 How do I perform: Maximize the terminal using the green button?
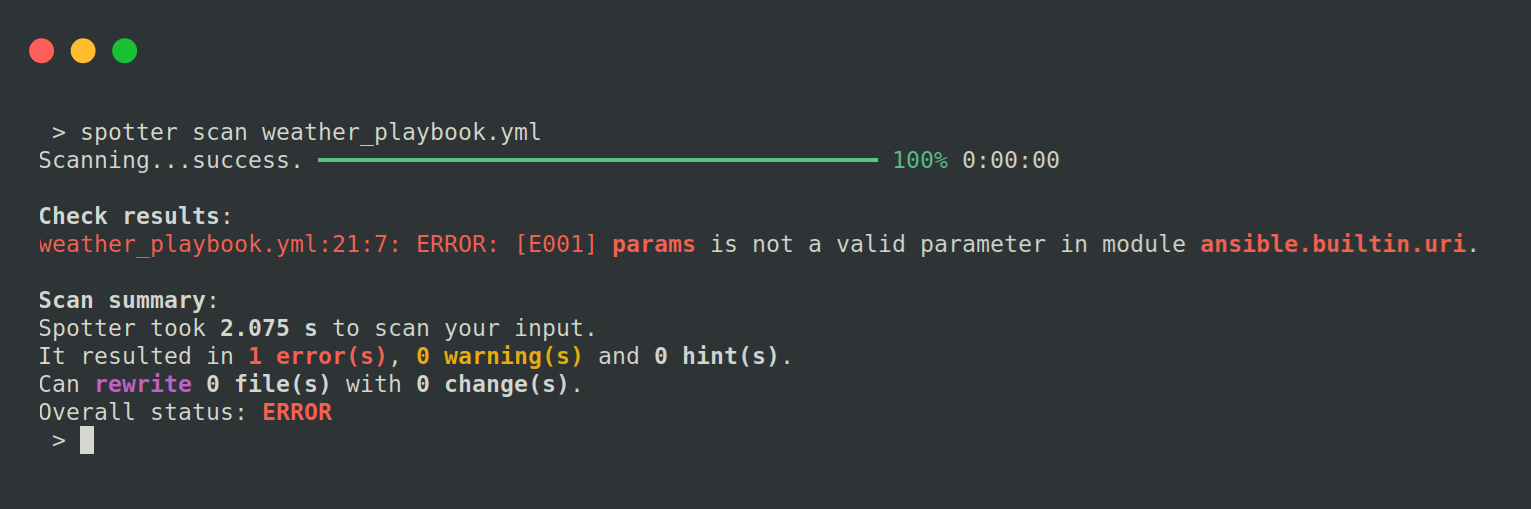coord(124,51)
